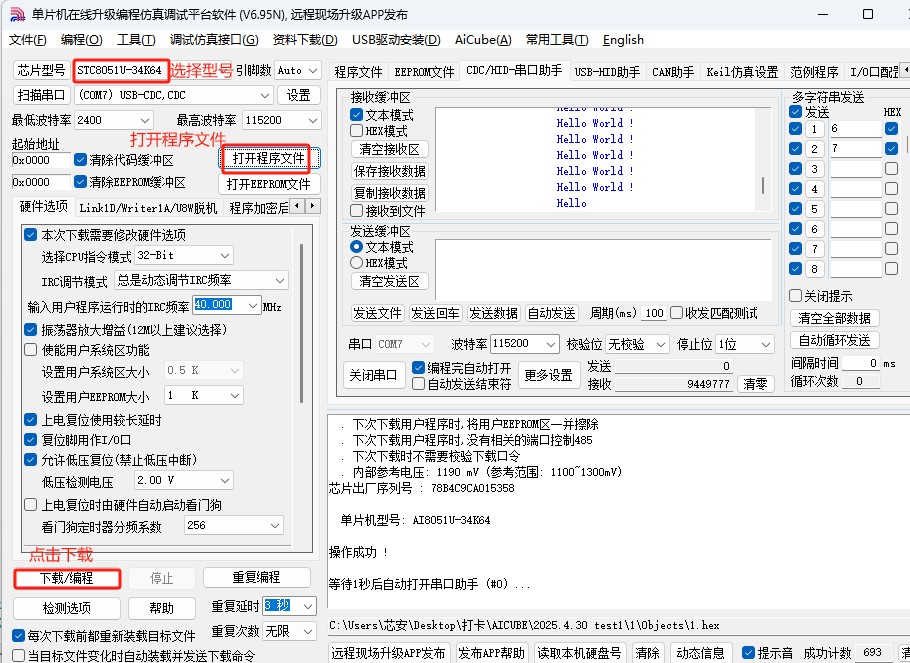Toggle 复位脚用作I/O口 checkbox

[x=31, y=439]
